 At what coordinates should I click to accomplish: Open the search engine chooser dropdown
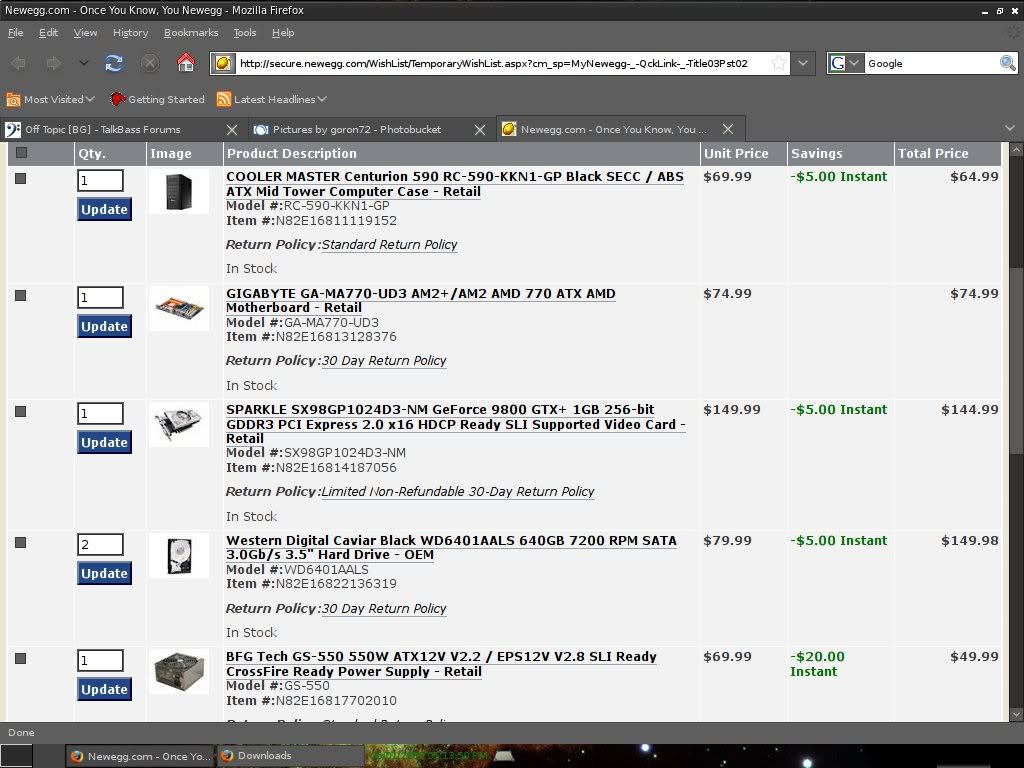(x=854, y=63)
